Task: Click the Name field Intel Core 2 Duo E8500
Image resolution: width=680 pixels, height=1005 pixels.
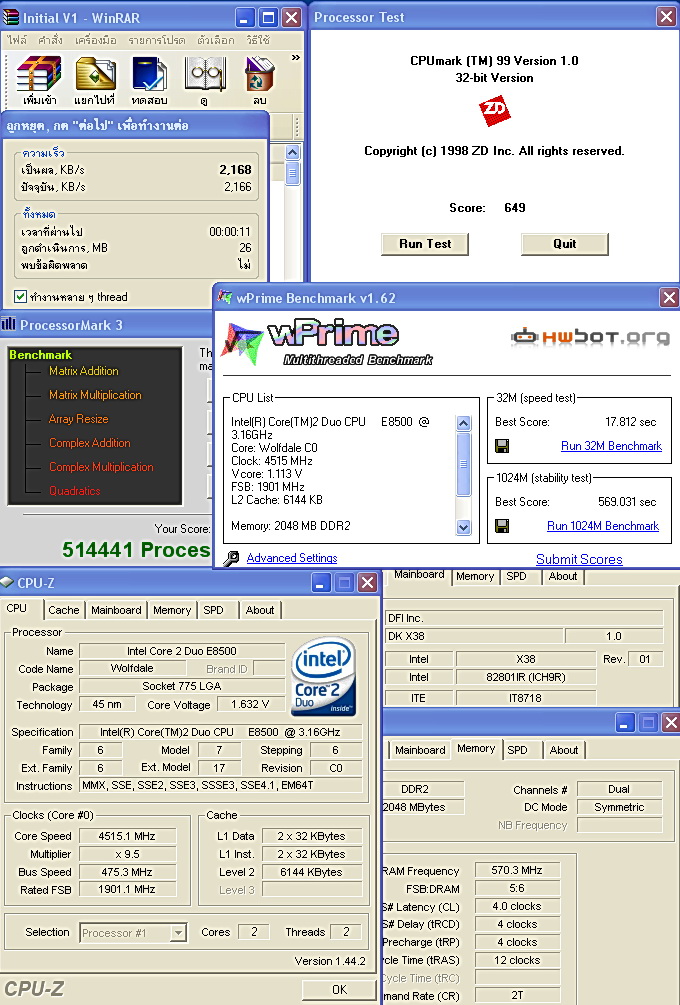Action: coord(181,651)
